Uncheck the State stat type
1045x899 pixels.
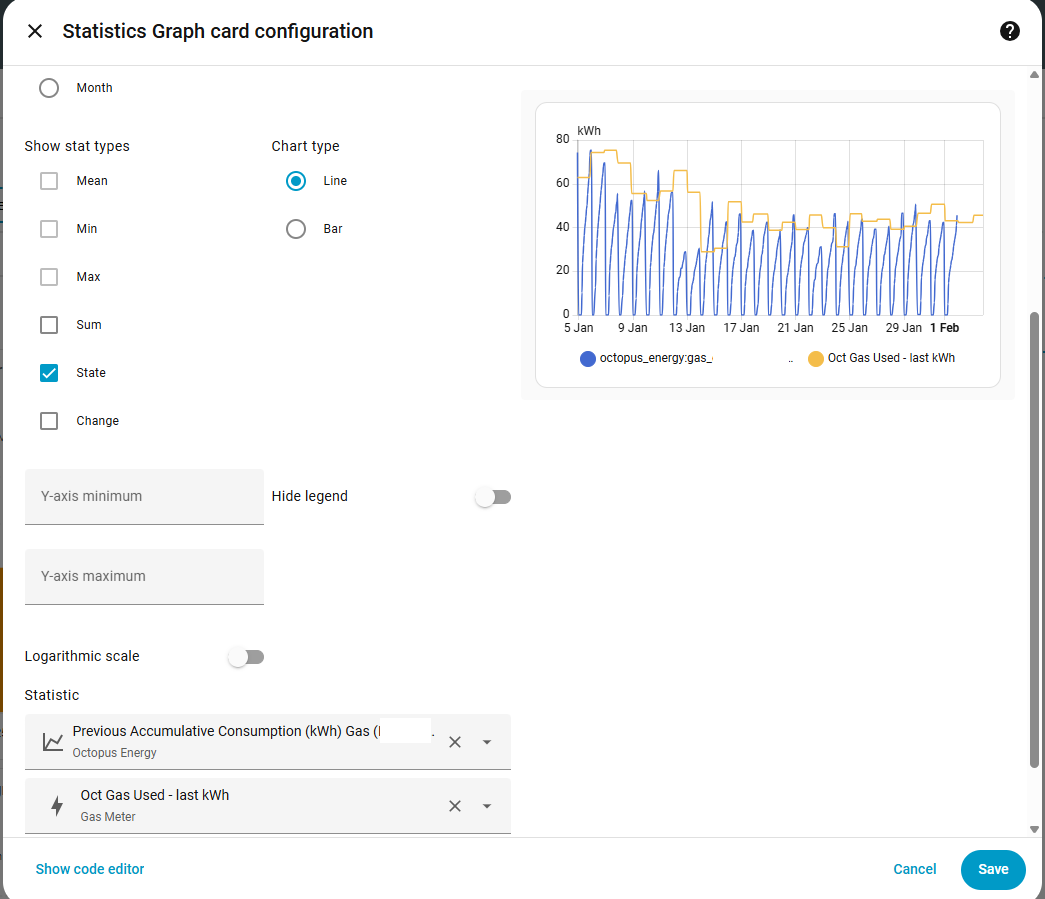tap(49, 373)
